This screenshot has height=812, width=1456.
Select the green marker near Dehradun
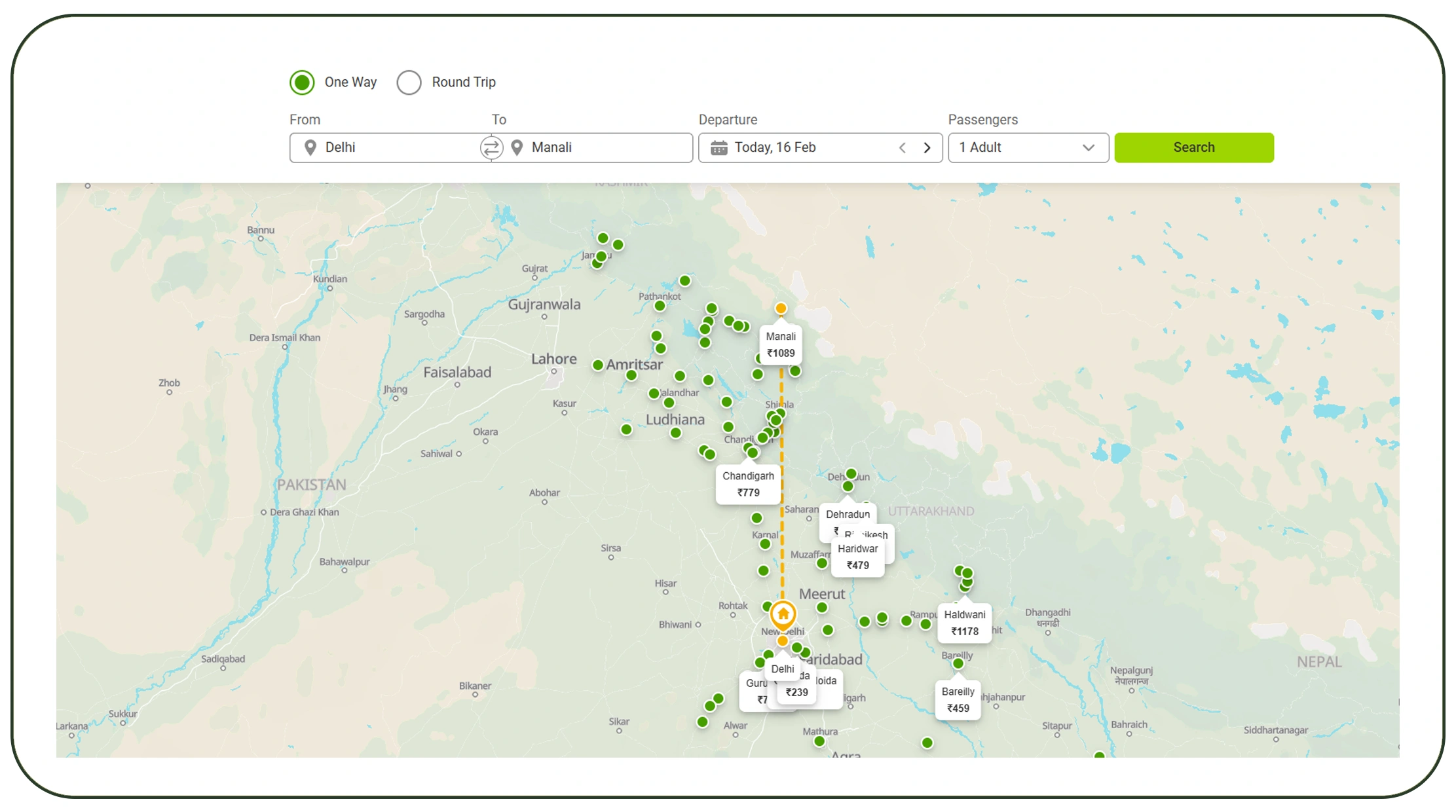(851, 475)
